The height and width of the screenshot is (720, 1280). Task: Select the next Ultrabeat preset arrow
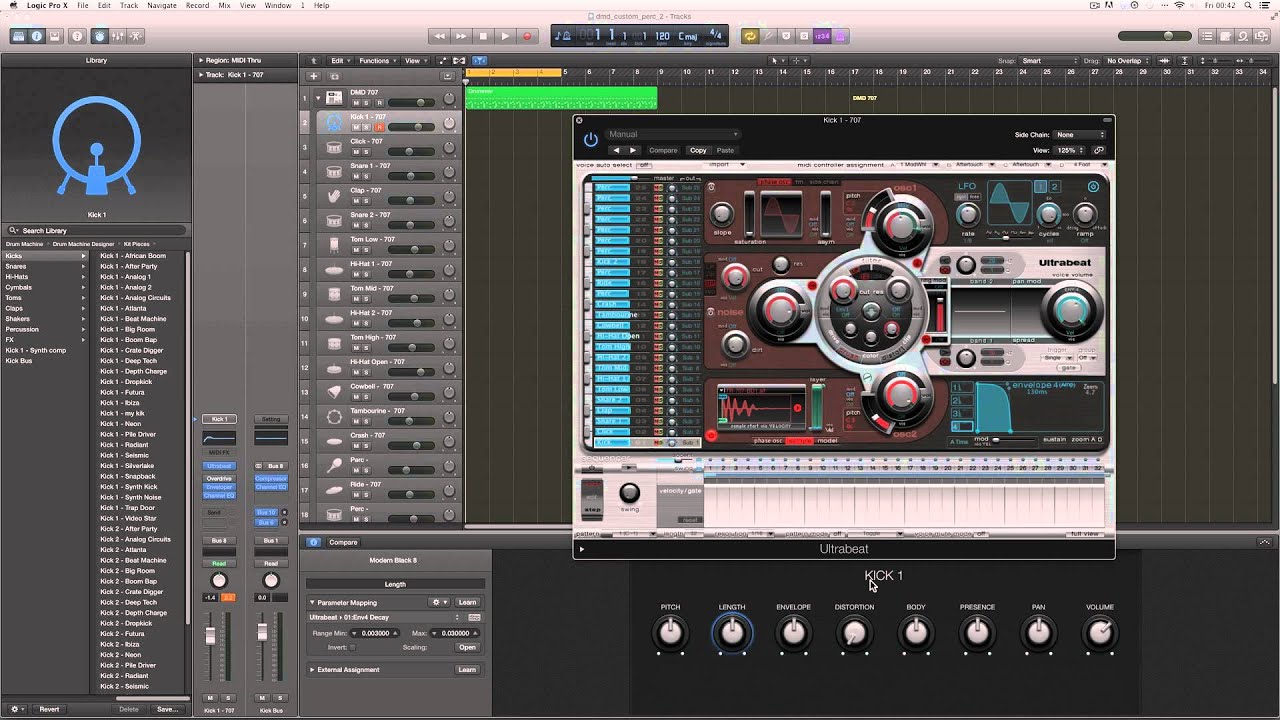[632, 150]
